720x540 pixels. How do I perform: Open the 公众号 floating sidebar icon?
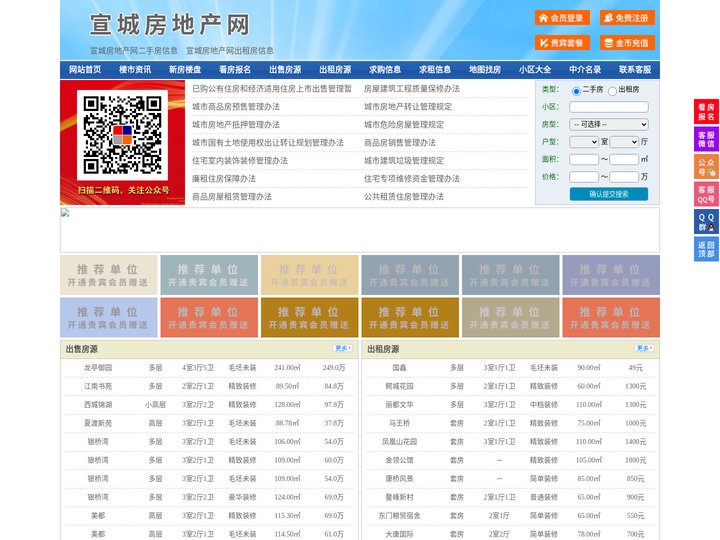(x=706, y=167)
